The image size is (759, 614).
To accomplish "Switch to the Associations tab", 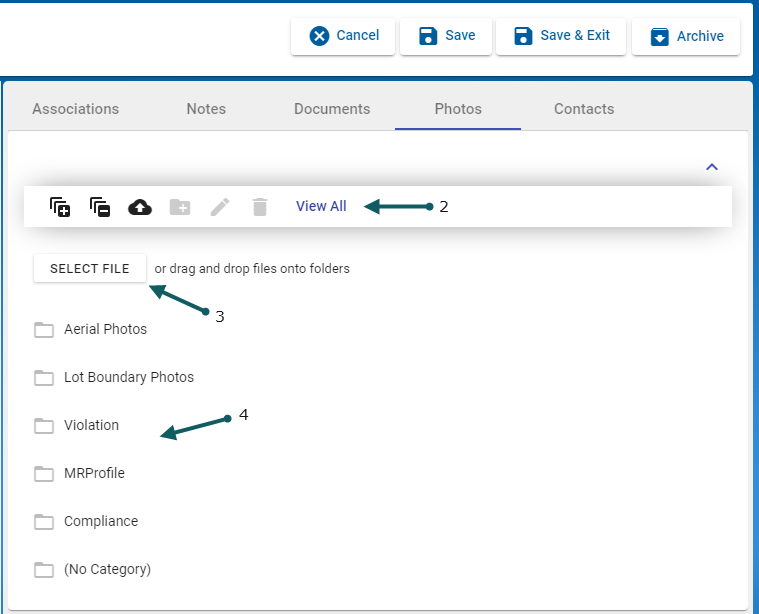I will (x=75, y=109).
